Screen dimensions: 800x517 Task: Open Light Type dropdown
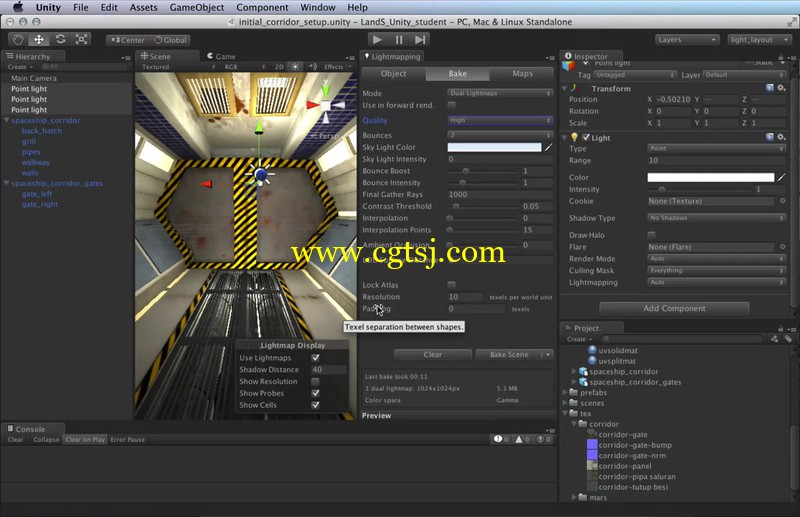coord(716,148)
